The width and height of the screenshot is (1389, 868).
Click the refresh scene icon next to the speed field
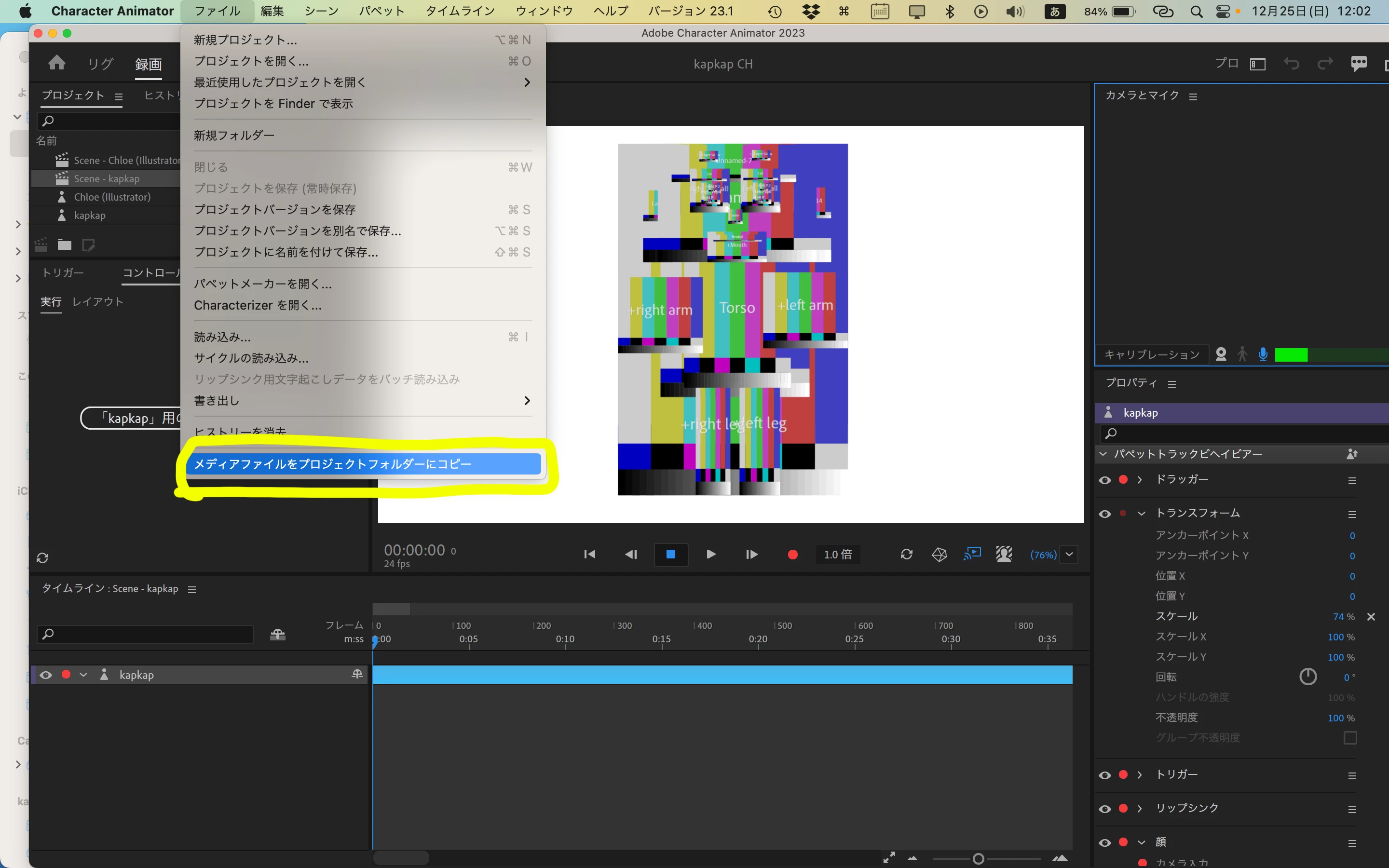906,555
